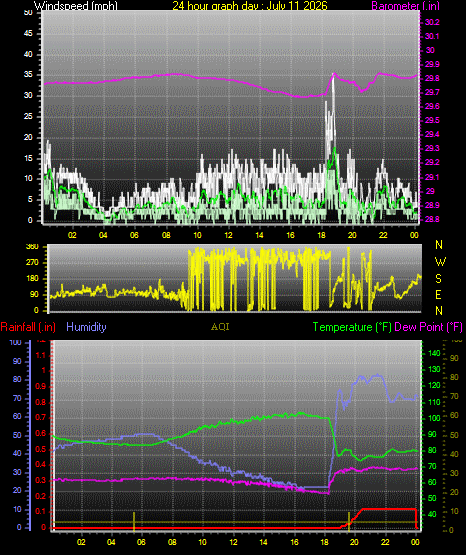Click the '45' windspeed scale value
The width and height of the screenshot is (466, 555).
pyautogui.click(x=28, y=34)
